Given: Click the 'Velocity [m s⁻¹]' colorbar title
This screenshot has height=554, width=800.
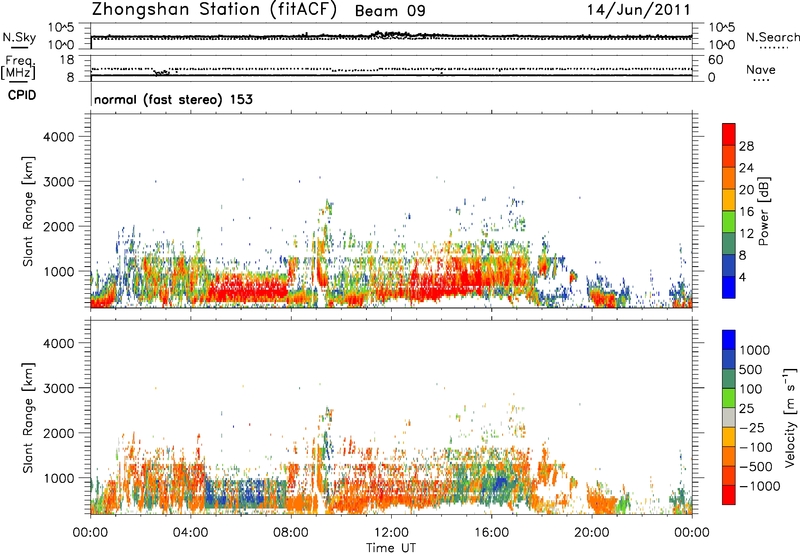Looking at the screenshot, I should point(790,417).
